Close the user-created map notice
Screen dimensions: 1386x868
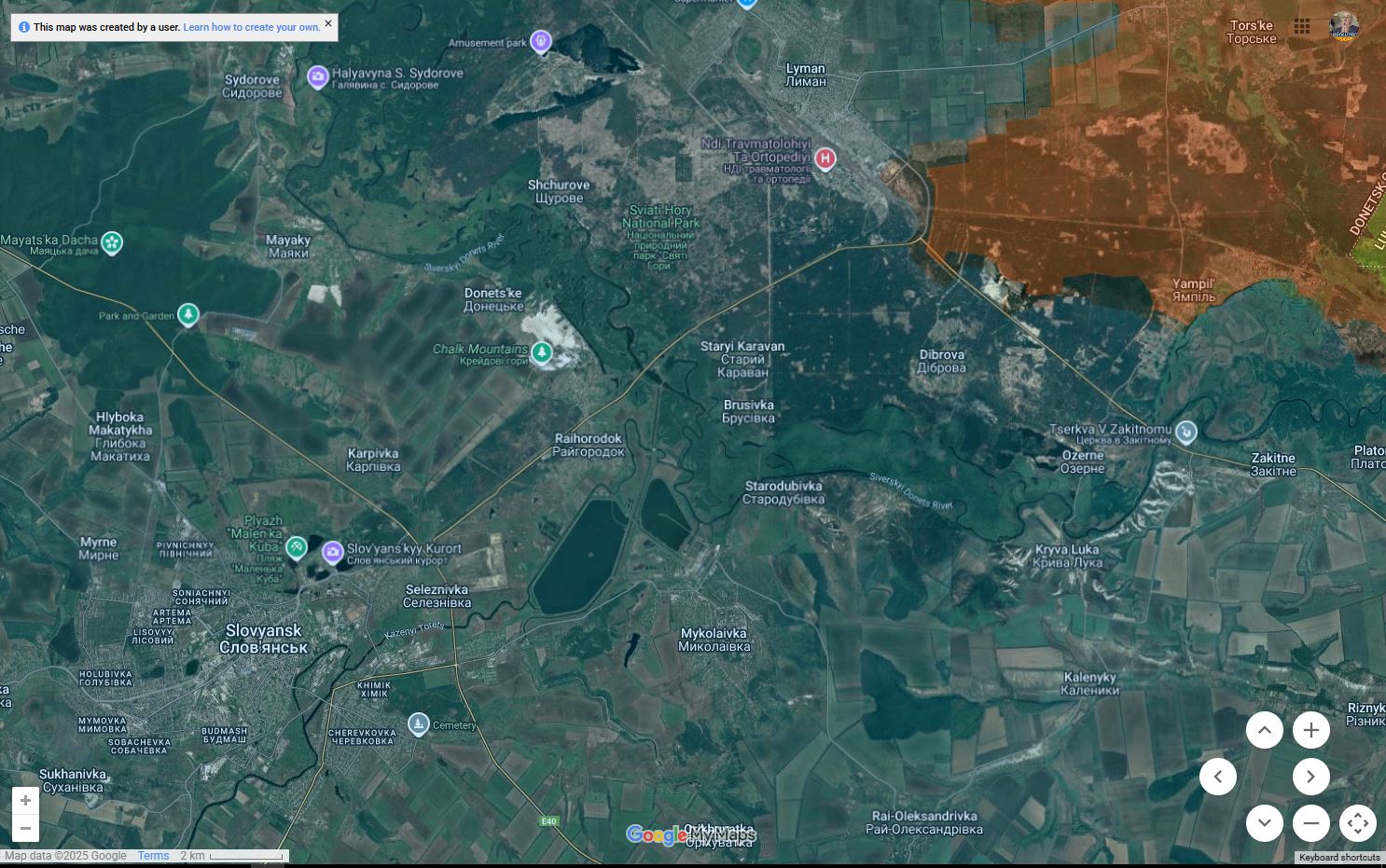[x=328, y=23]
